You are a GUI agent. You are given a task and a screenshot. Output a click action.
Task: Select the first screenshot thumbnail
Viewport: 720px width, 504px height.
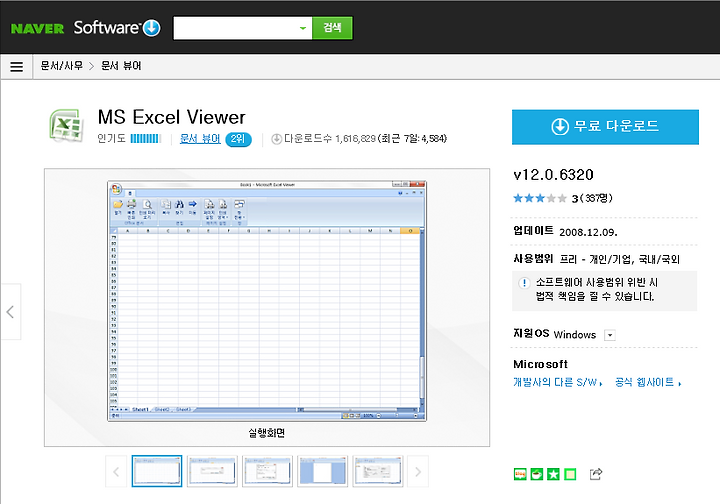point(157,471)
